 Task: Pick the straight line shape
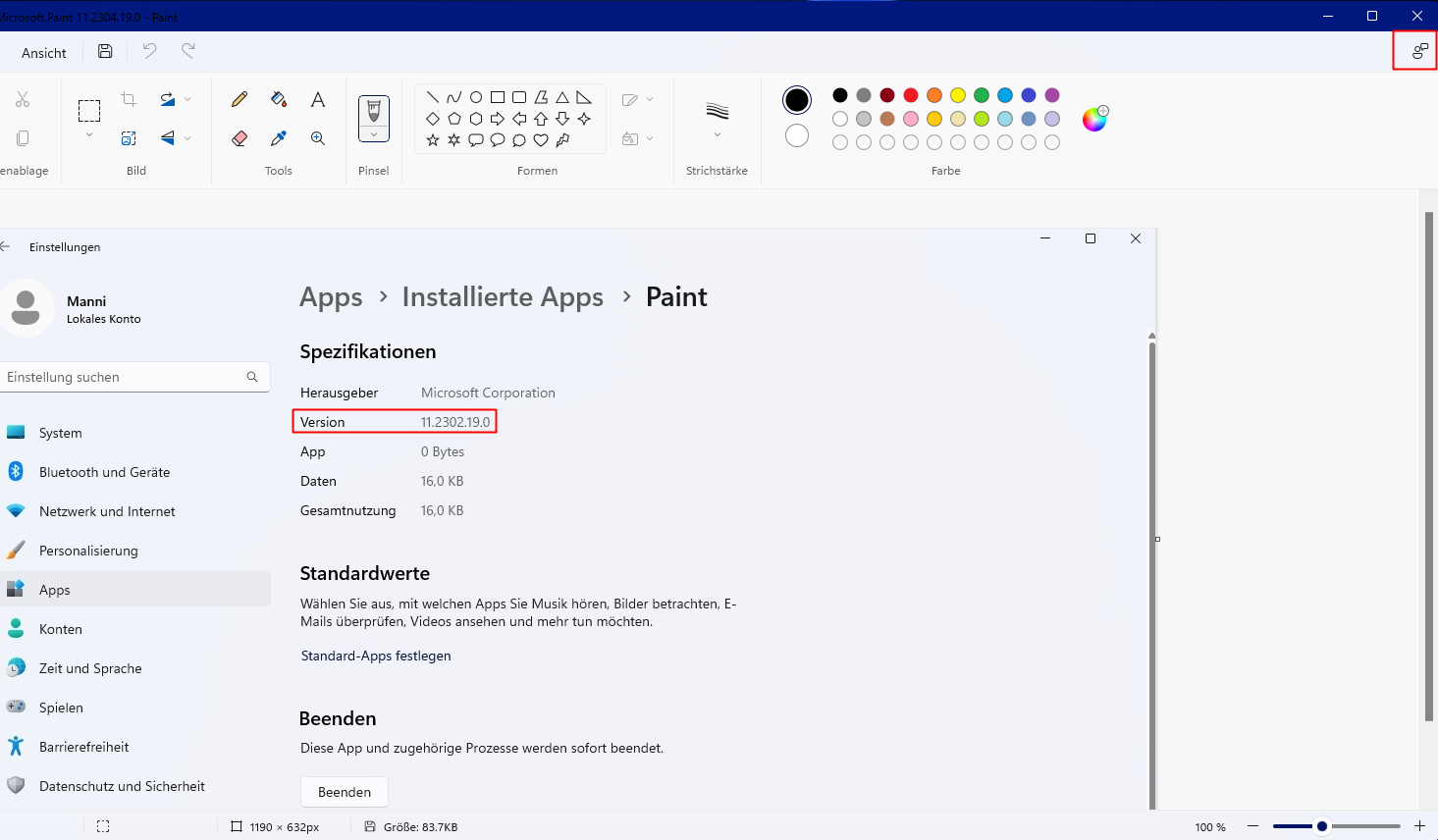433,97
